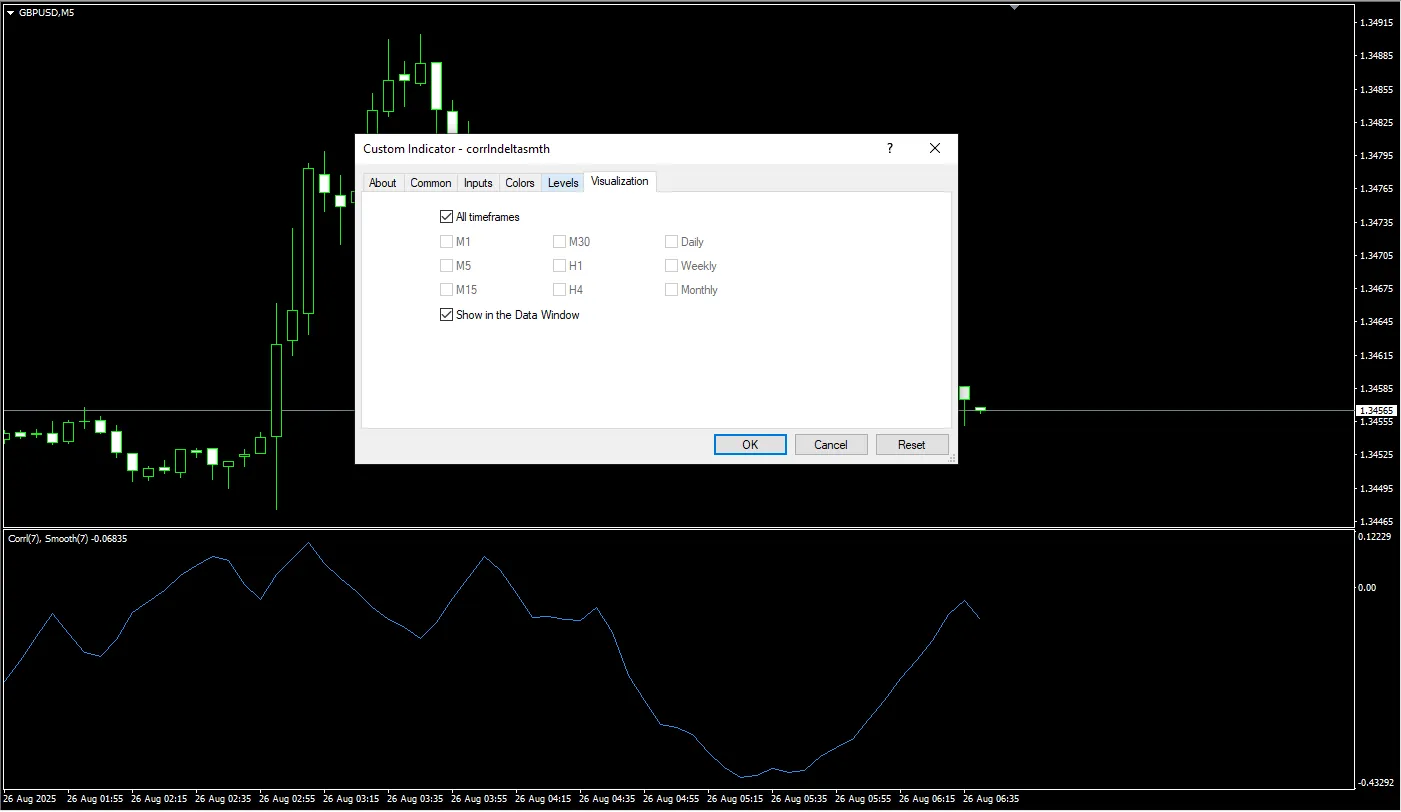Switch to the About tab
The image size is (1401, 812).
pos(383,183)
